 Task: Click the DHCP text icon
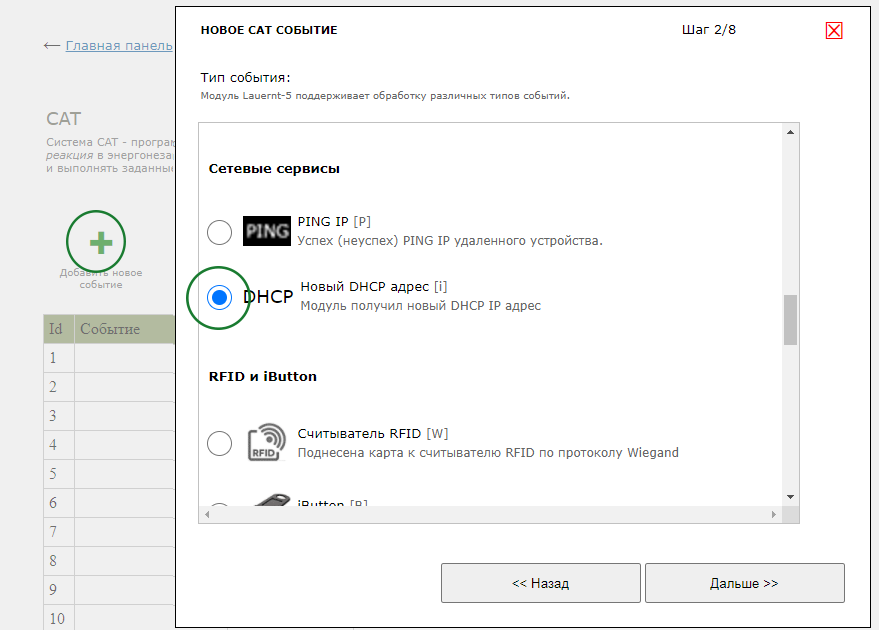coord(266,296)
